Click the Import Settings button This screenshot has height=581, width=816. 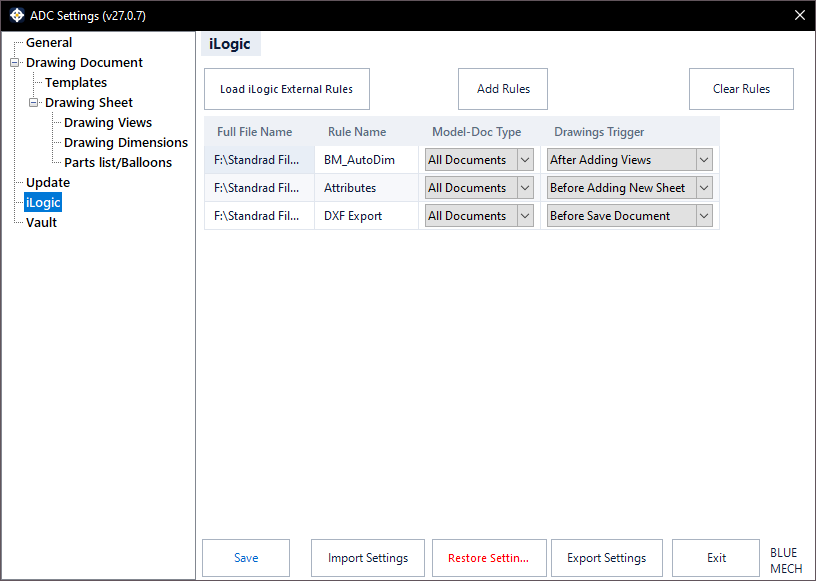[x=368, y=558]
